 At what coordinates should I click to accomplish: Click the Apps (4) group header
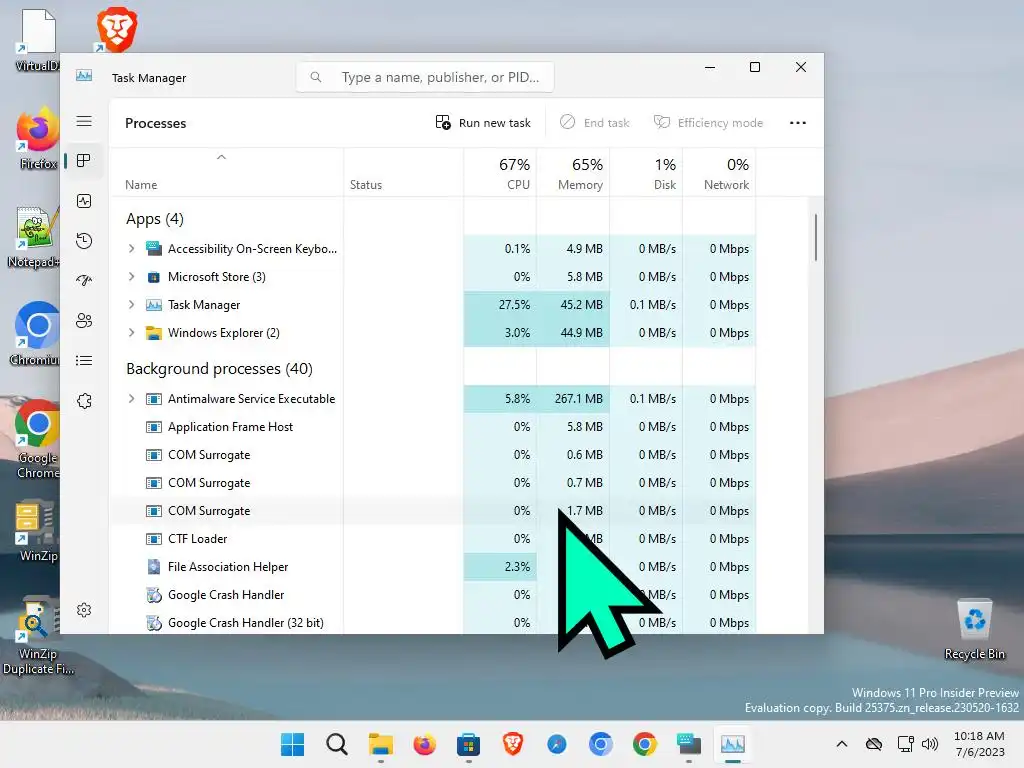(155, 219)
